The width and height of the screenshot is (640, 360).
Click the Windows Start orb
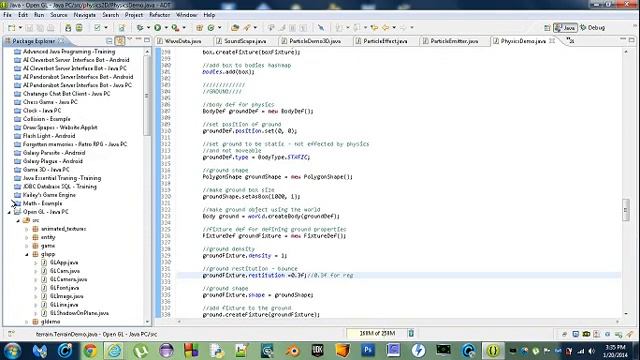pyautogui.click(x=12, y=351)
